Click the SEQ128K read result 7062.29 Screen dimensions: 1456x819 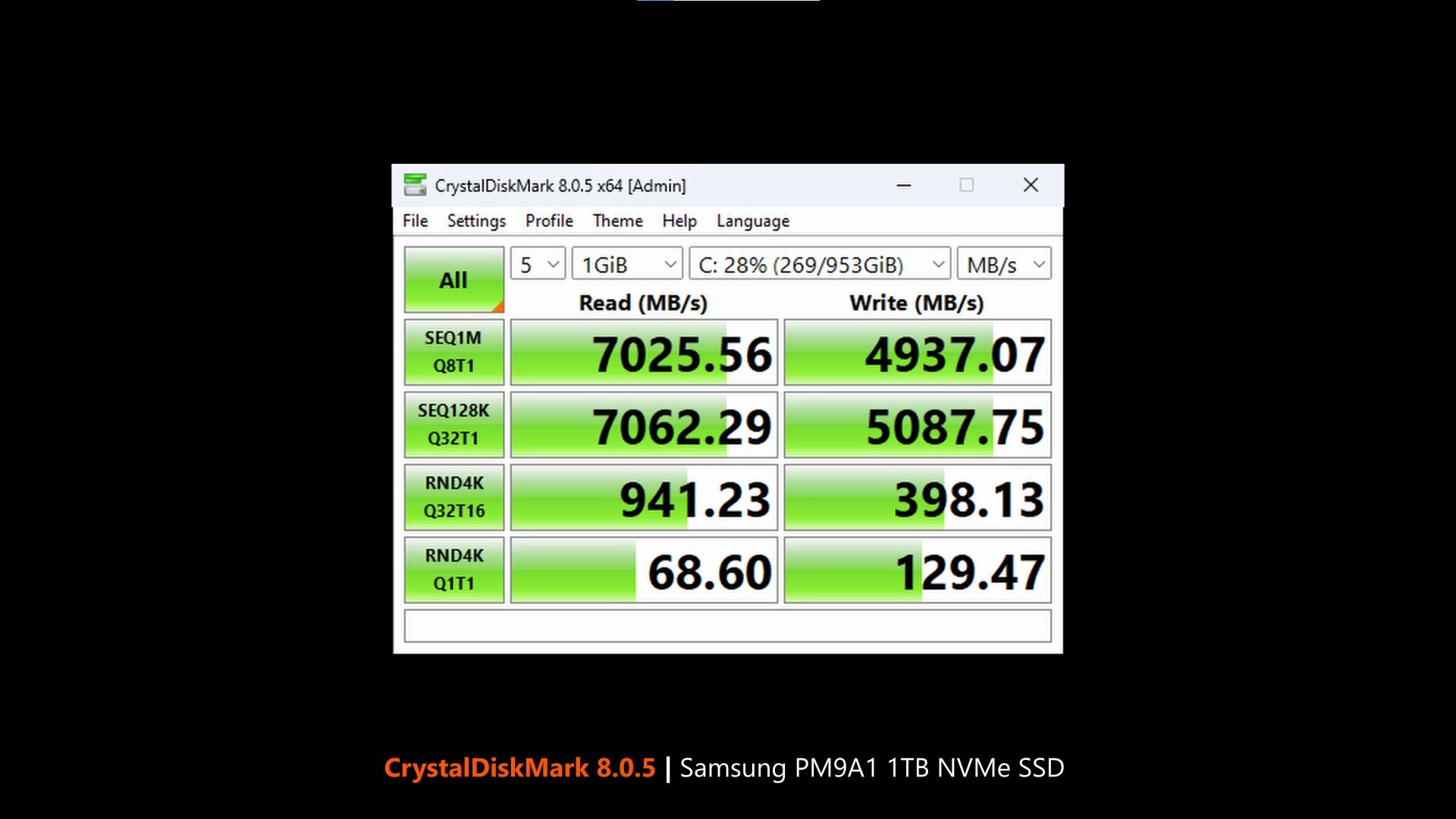644,425
